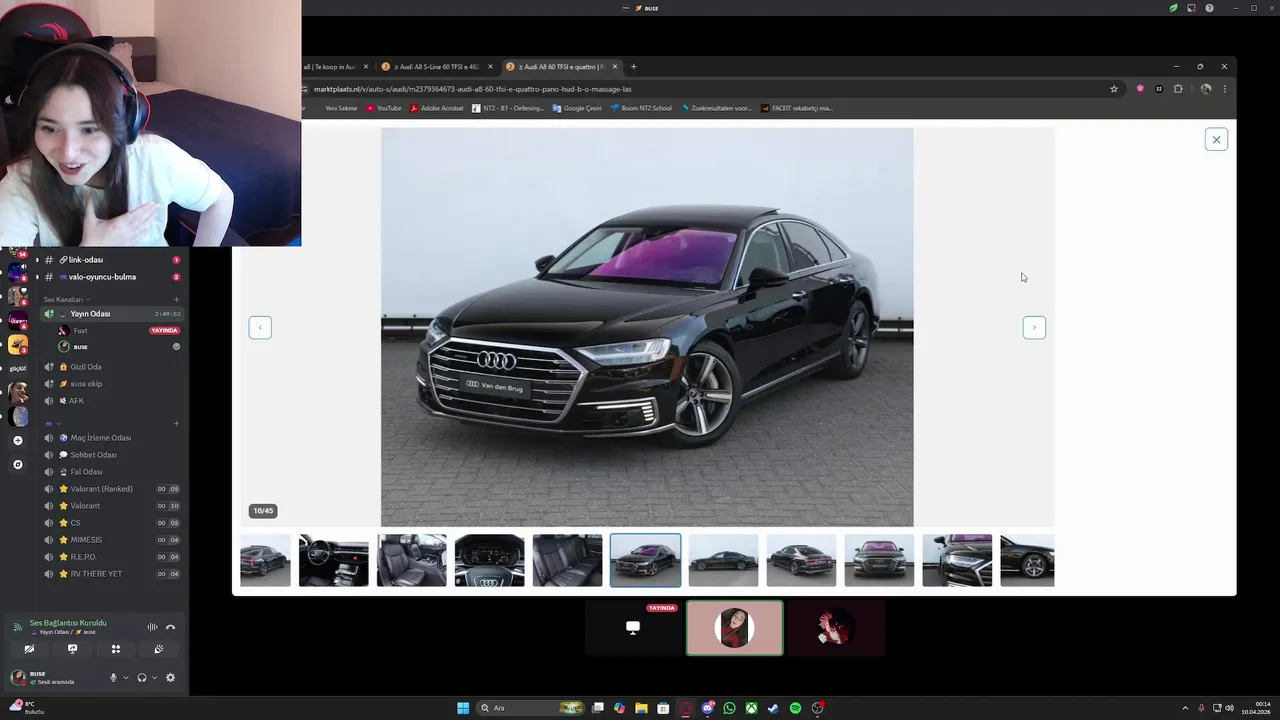Select digital dashboard thumbnail
This screenshot has width=1280, height=720.
coord(489,560)
